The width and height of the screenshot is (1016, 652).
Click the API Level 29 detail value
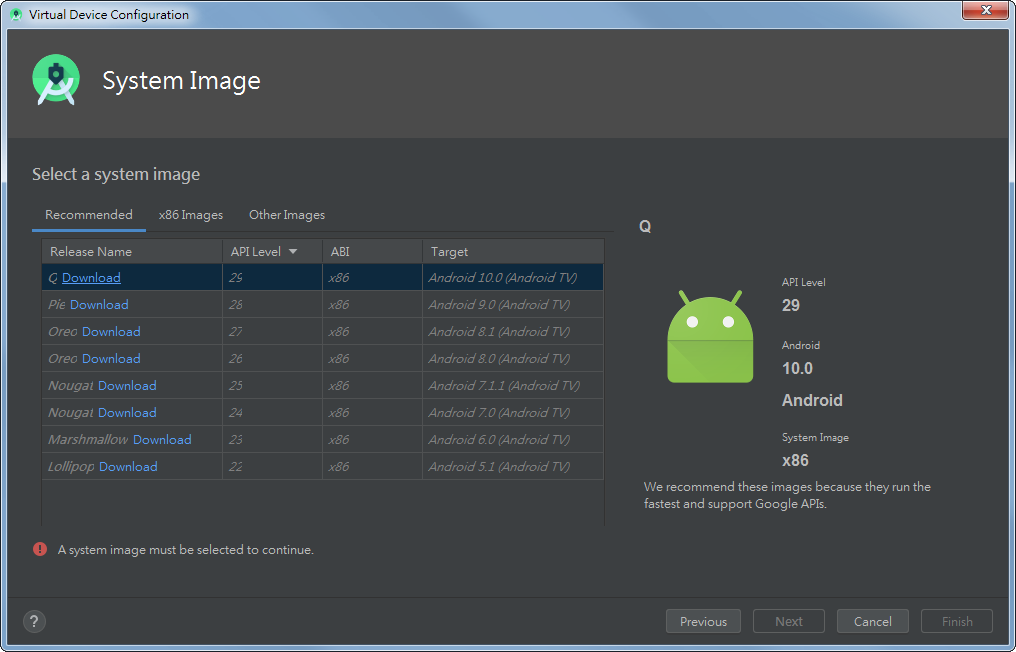[x=791, y=305]
